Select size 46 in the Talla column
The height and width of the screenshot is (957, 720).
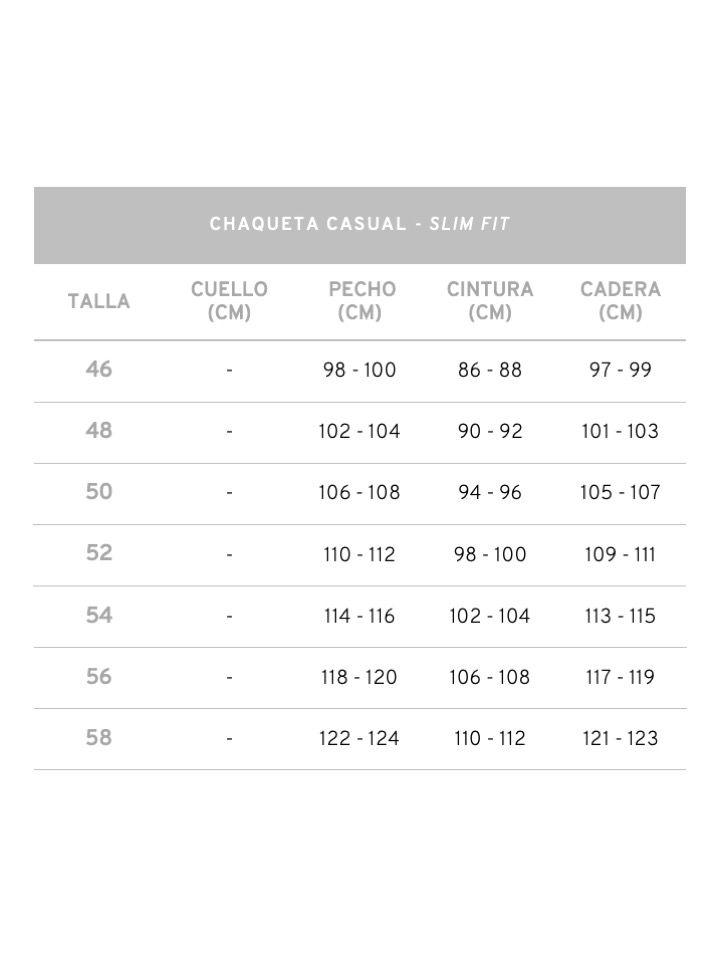point(99,370)
